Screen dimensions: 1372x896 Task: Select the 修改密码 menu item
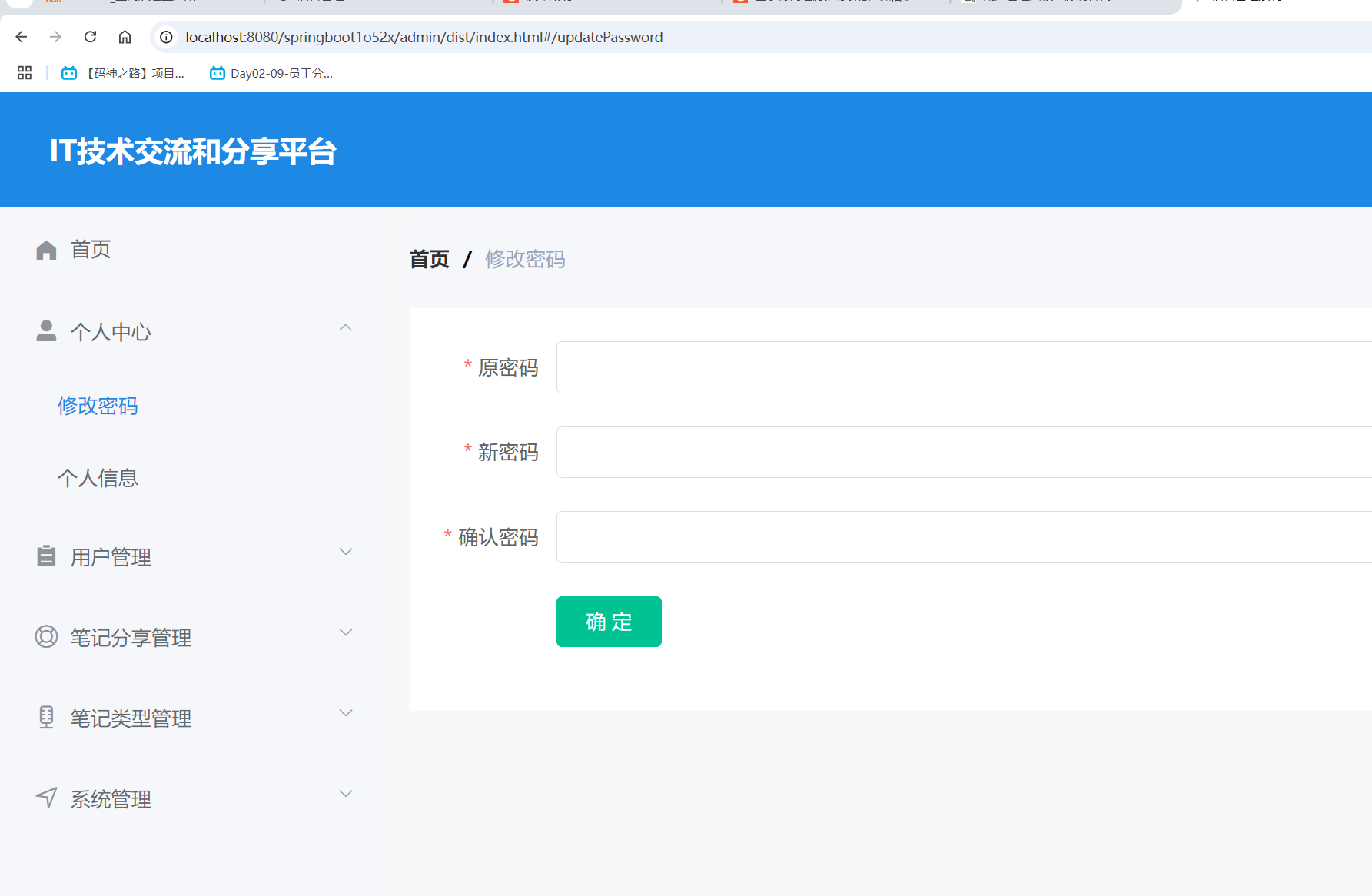click(x=98, y=406)
